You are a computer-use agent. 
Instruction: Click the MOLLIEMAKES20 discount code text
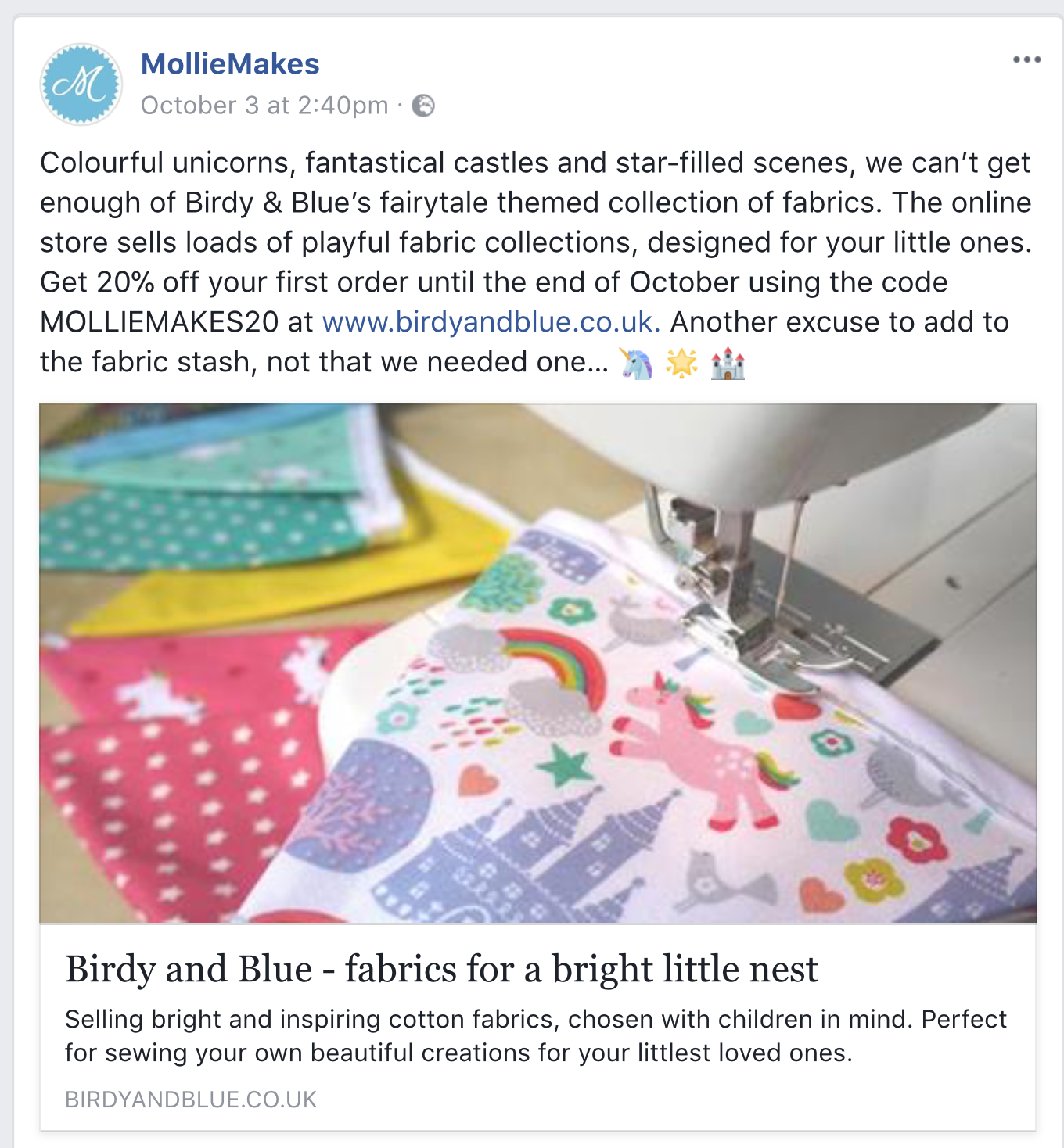160,322
